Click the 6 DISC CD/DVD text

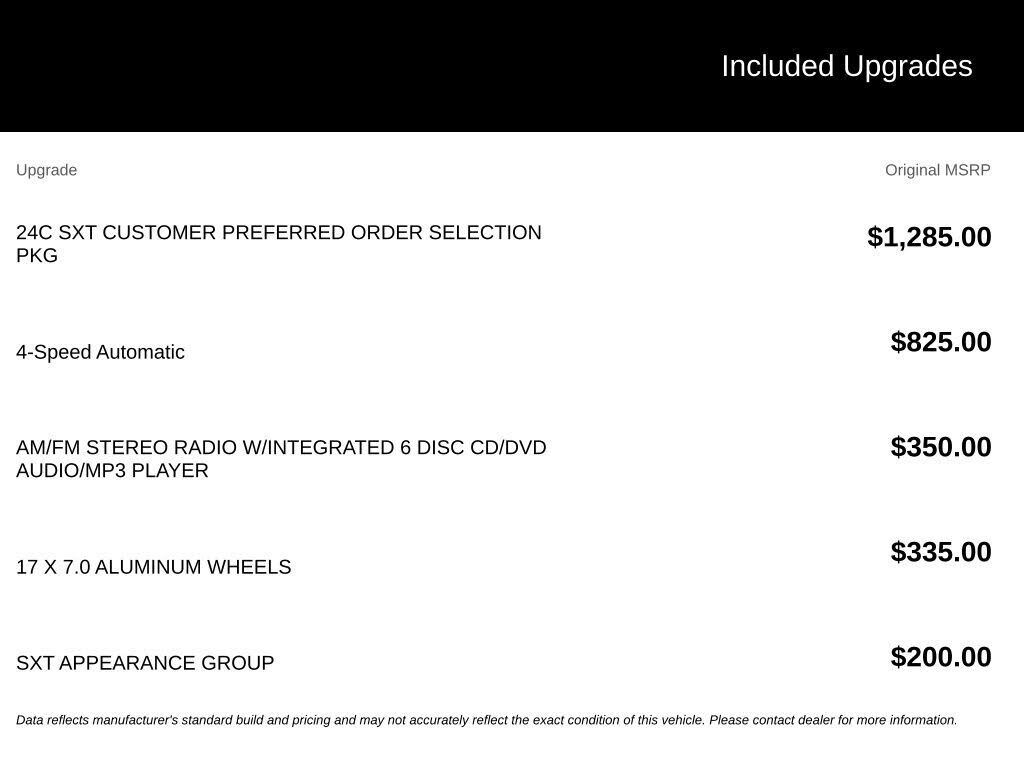click(473, 447)
